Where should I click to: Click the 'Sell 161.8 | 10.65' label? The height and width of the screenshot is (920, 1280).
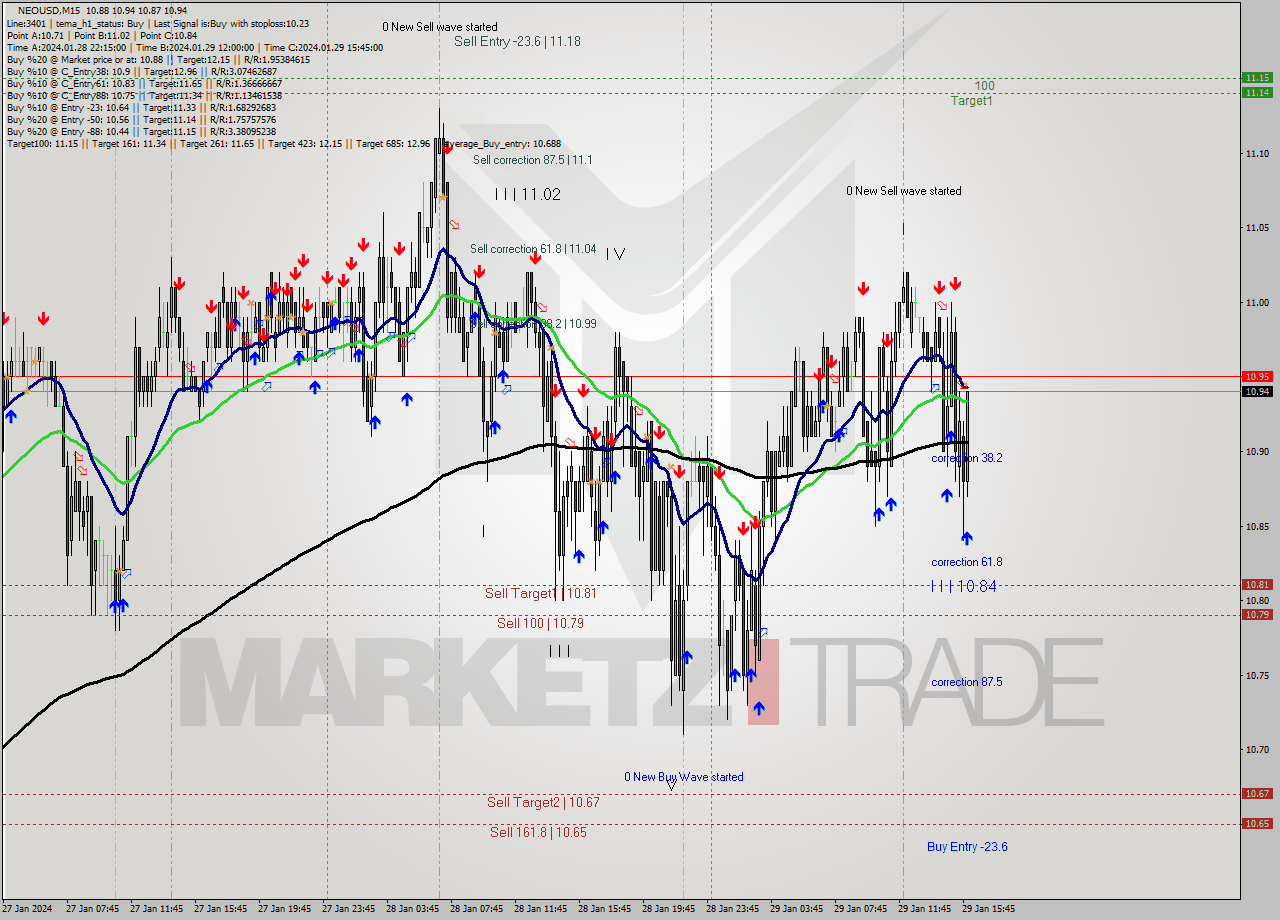click(538, 832)
